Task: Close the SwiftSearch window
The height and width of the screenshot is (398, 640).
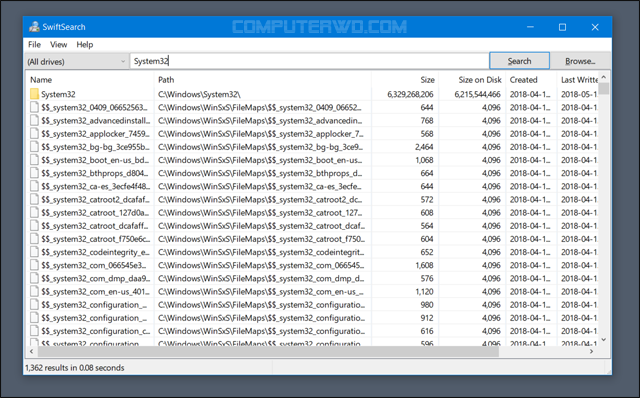Action: click(595, 27)
